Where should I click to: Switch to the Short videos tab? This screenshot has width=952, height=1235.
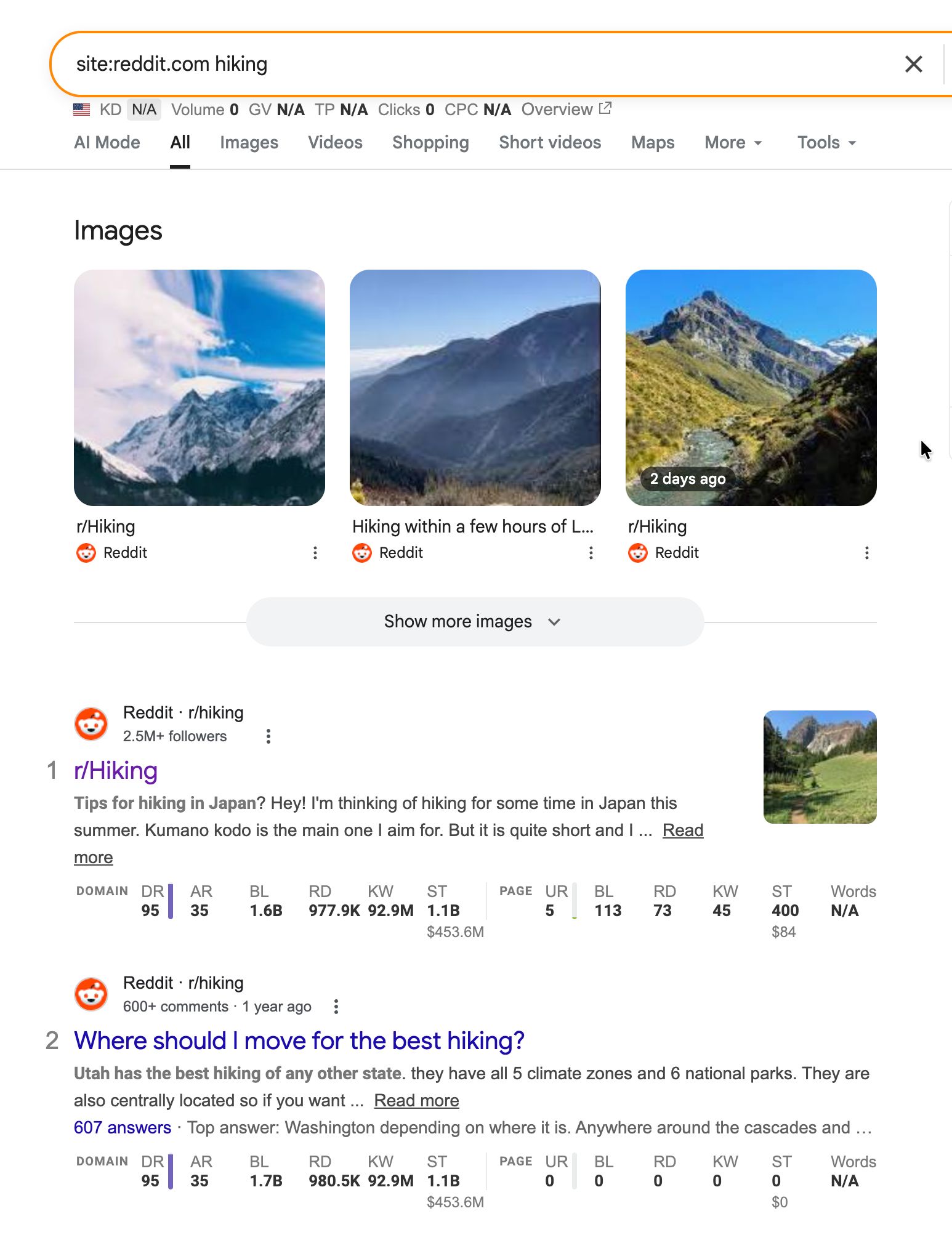(550, 143)
